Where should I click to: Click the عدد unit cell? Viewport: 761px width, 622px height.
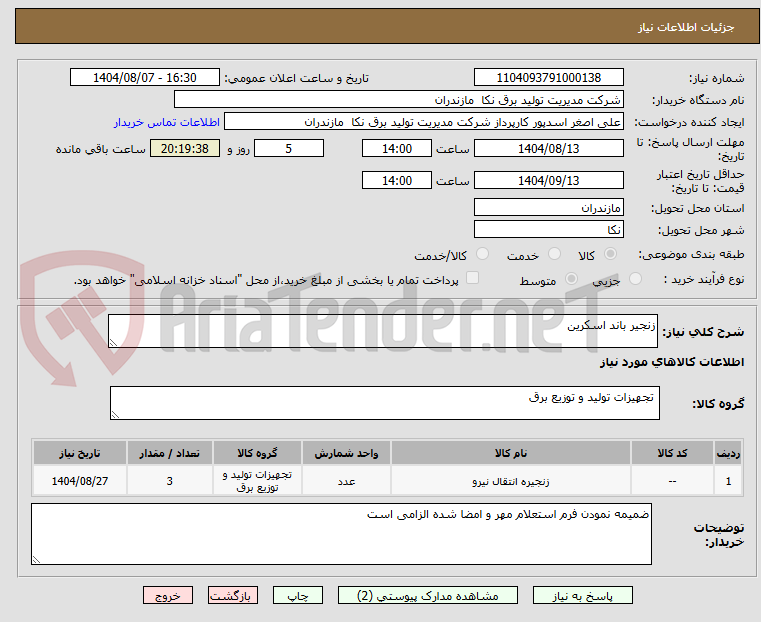[346, 481]
